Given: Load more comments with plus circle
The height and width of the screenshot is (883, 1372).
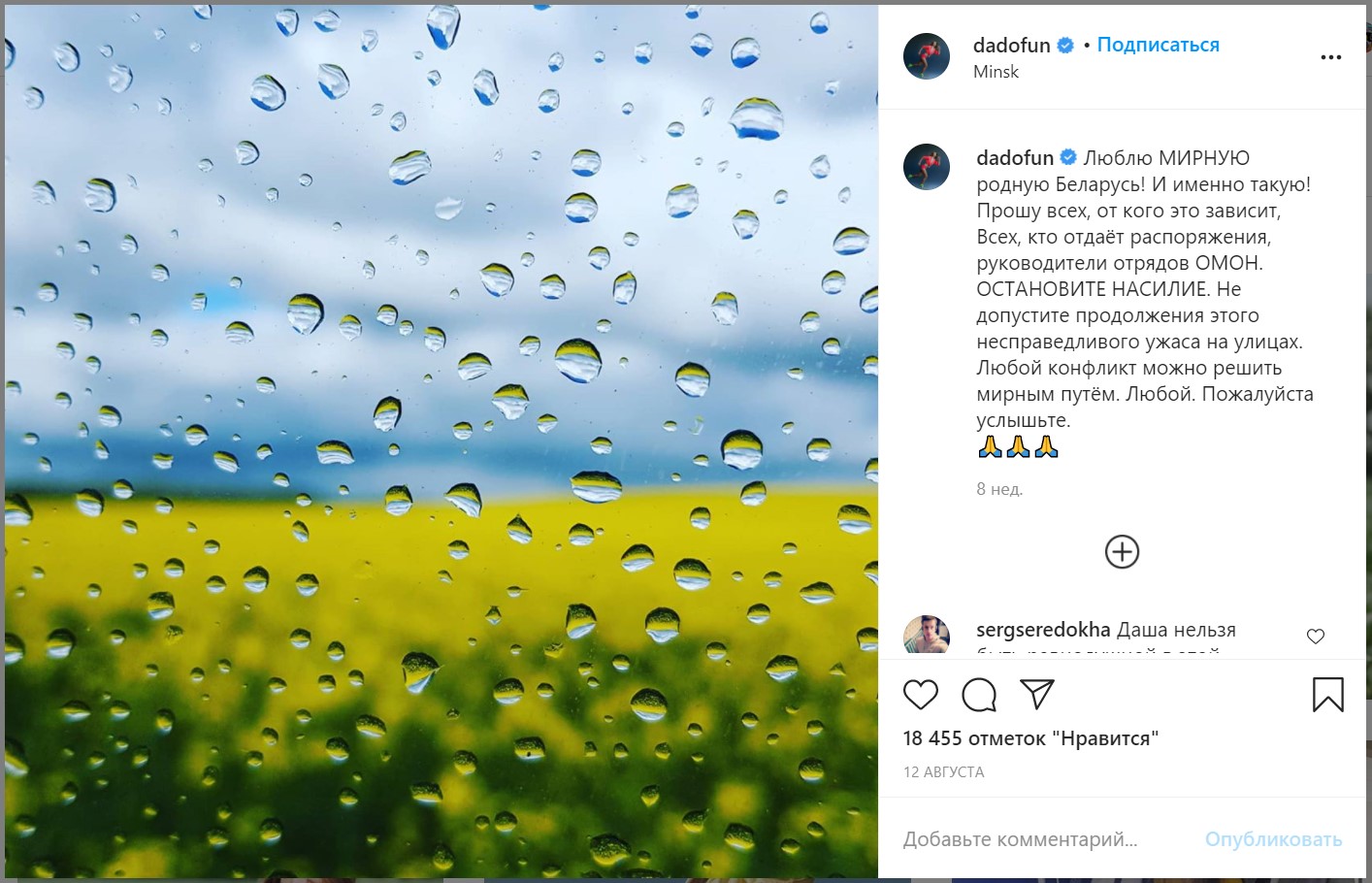Looking at the screenshot, I should coord(1122,552).
